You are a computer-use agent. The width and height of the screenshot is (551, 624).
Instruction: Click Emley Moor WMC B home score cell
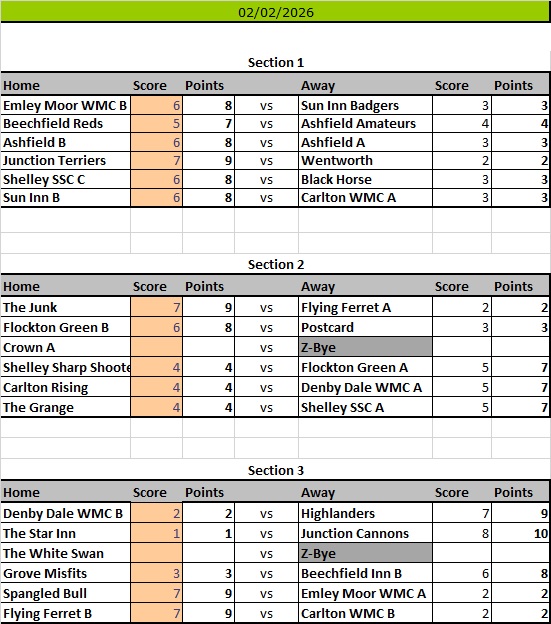pyautogui.click(x=156, y=105)
